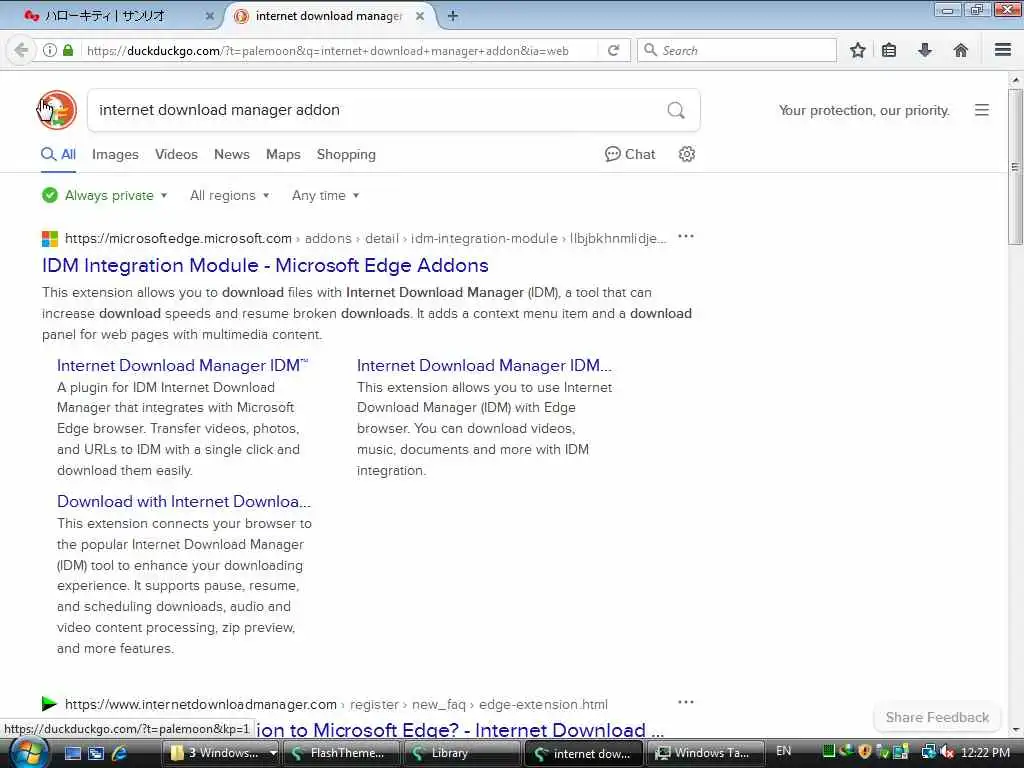1024x768 pixels.
Task: Click the Microsoft favicon beside first result
Action: click(50, 239)
